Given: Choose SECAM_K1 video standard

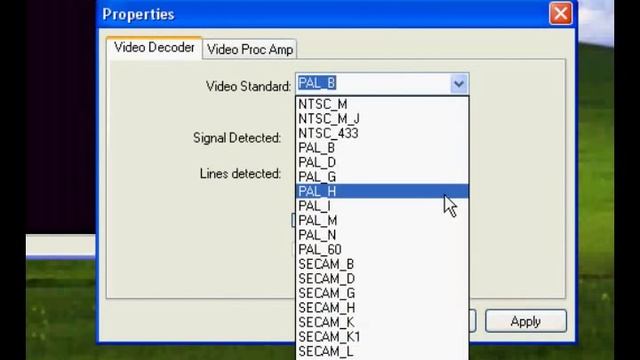Looking at the screenshot, I should [382, 337].
